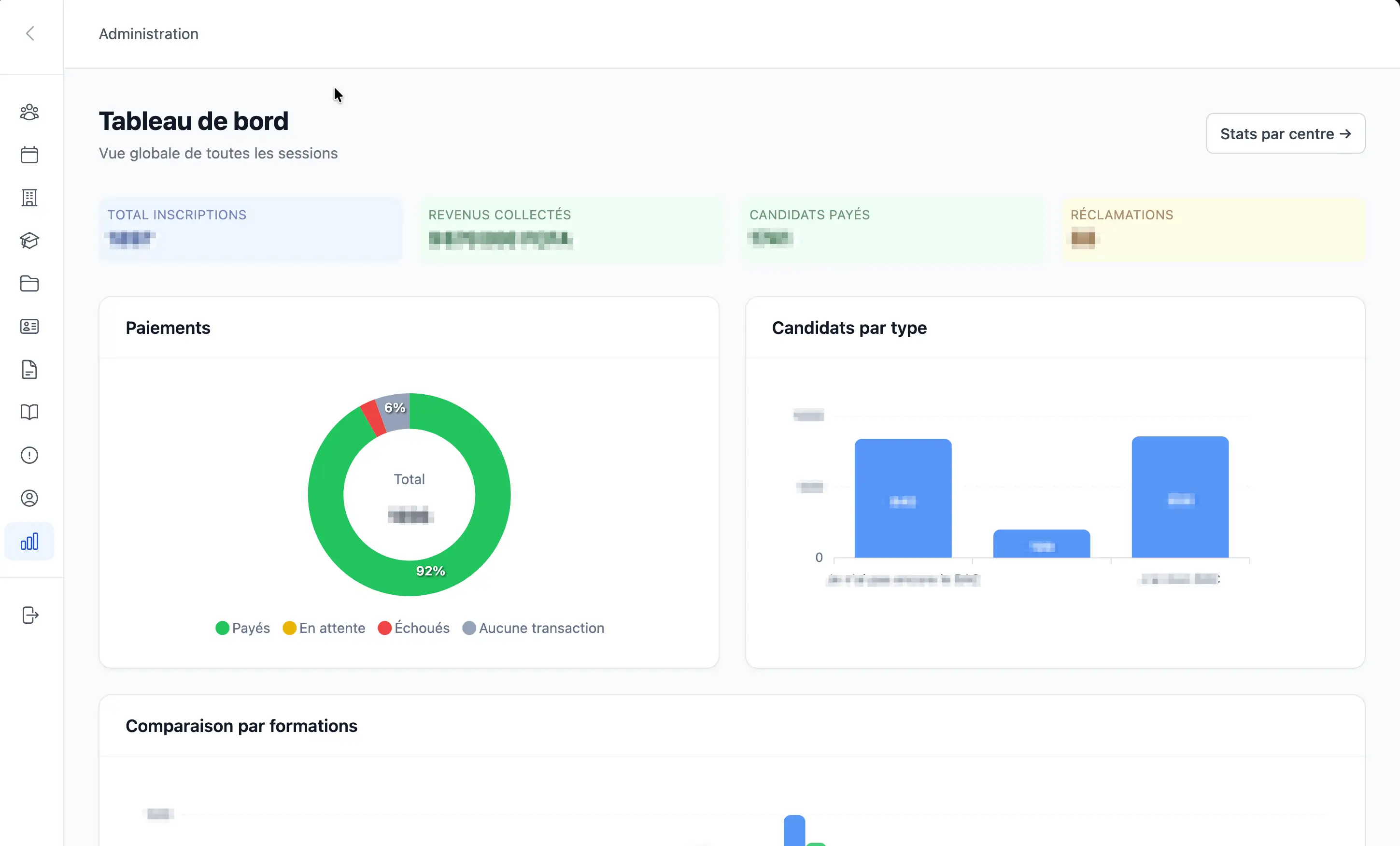The image size is (1400, 846).
Task: Click the Administration header title
Action: 149,34
